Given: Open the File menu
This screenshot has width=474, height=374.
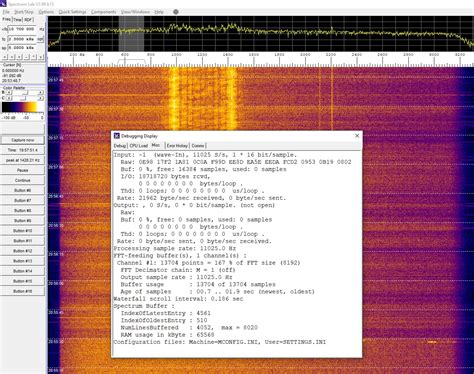Looking at the screenshot, I should pyautogui.click(x=6, y=12).
